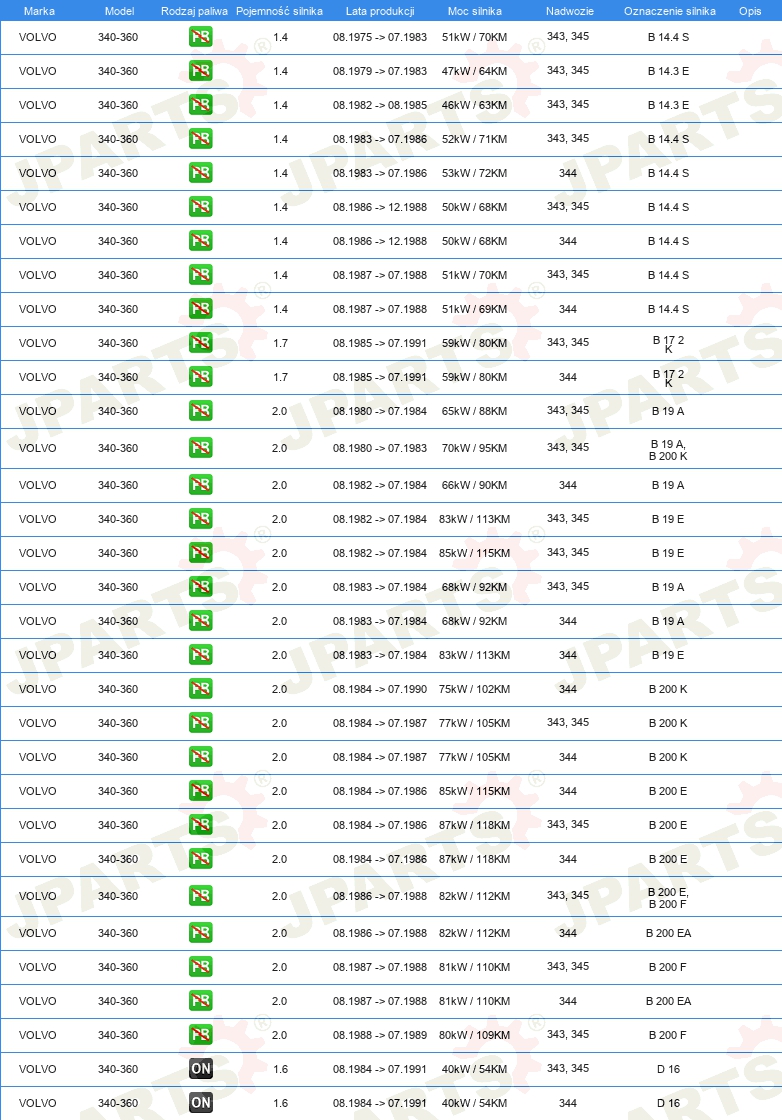The width and height of the screenshot is (782, 1120).
Task: Click petrol icon in the B 172 K 343, 345 row
Action: coord(201,343)
